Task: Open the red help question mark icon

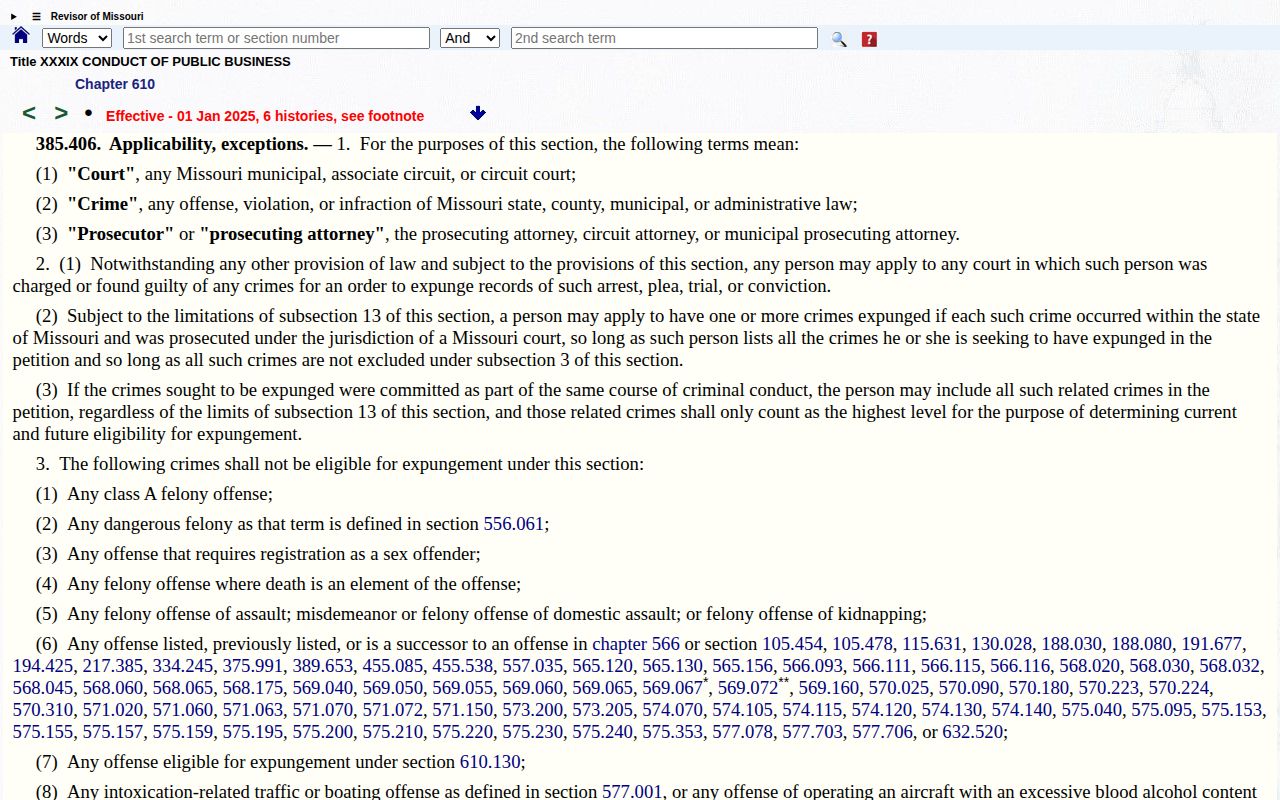Action: (x=869, y=39)
